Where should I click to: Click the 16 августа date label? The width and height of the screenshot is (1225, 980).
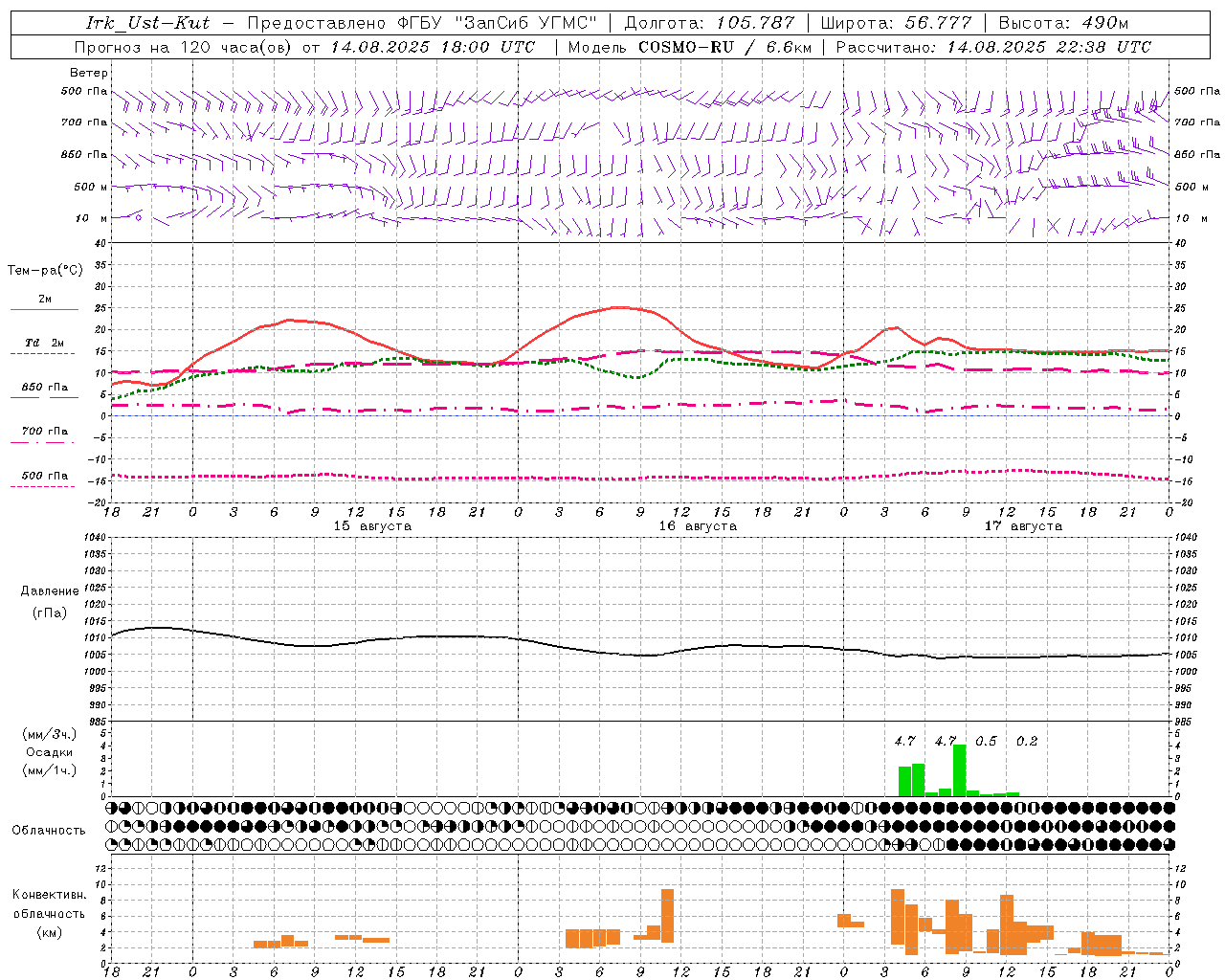[x=698, y=526]
